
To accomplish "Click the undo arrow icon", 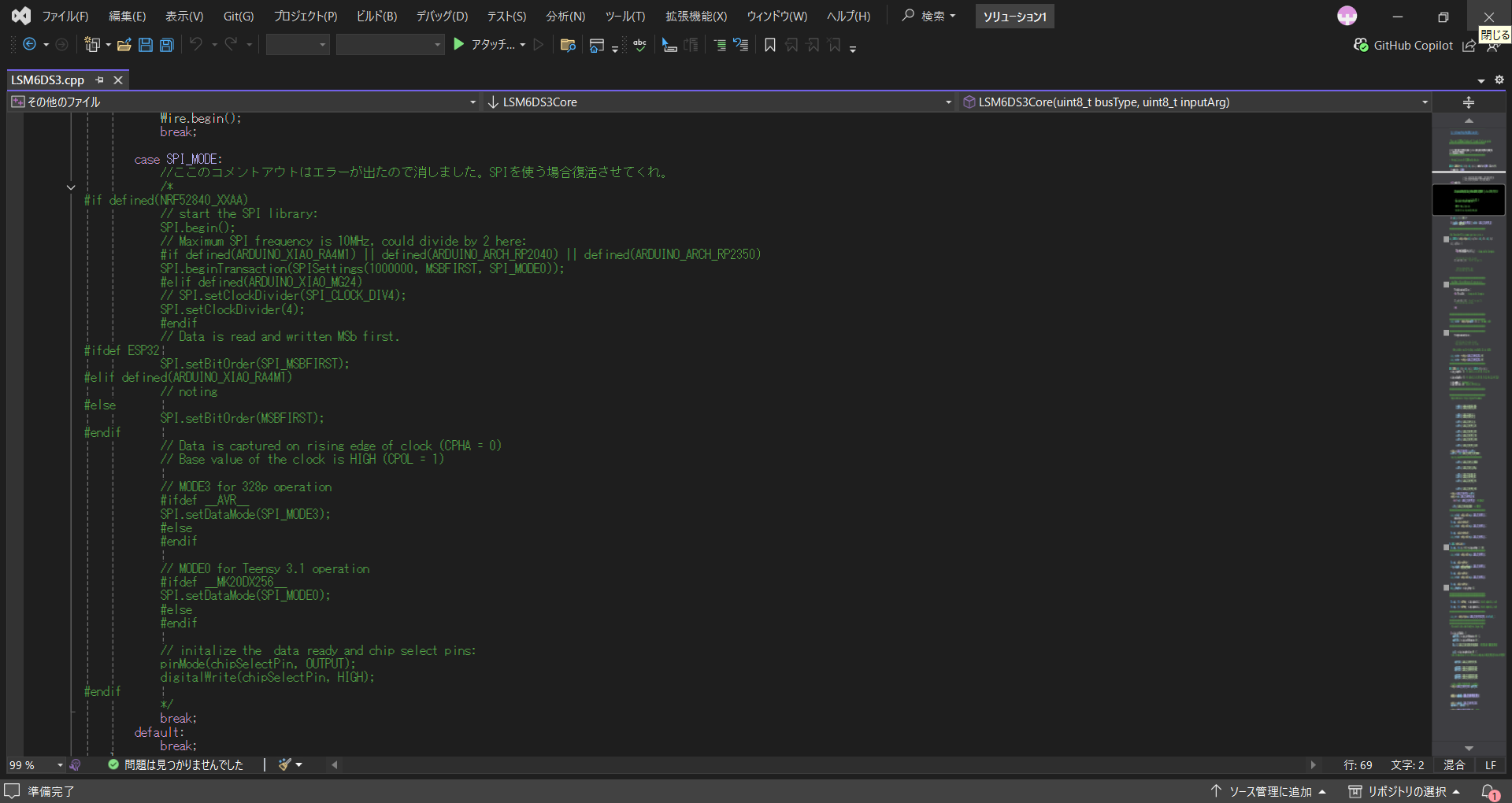I will 196,45.
